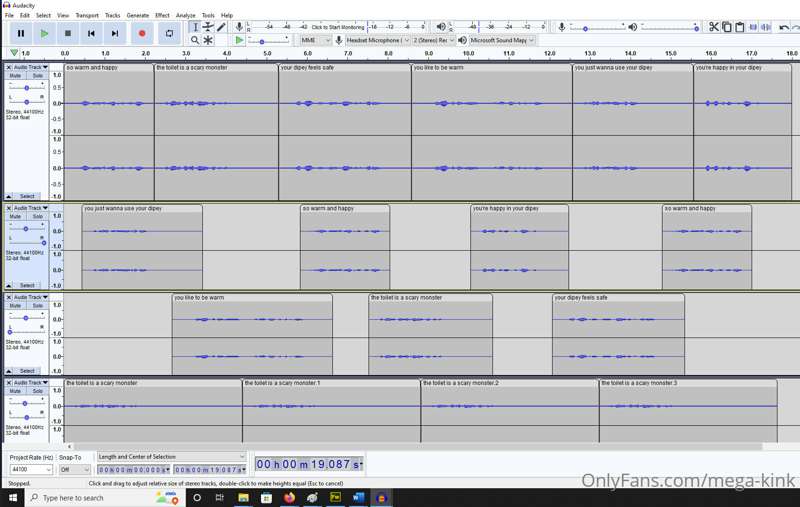This screenshot has height=507, width=800.
Task: Click the Silence audio selection icon
Action: 766,27
